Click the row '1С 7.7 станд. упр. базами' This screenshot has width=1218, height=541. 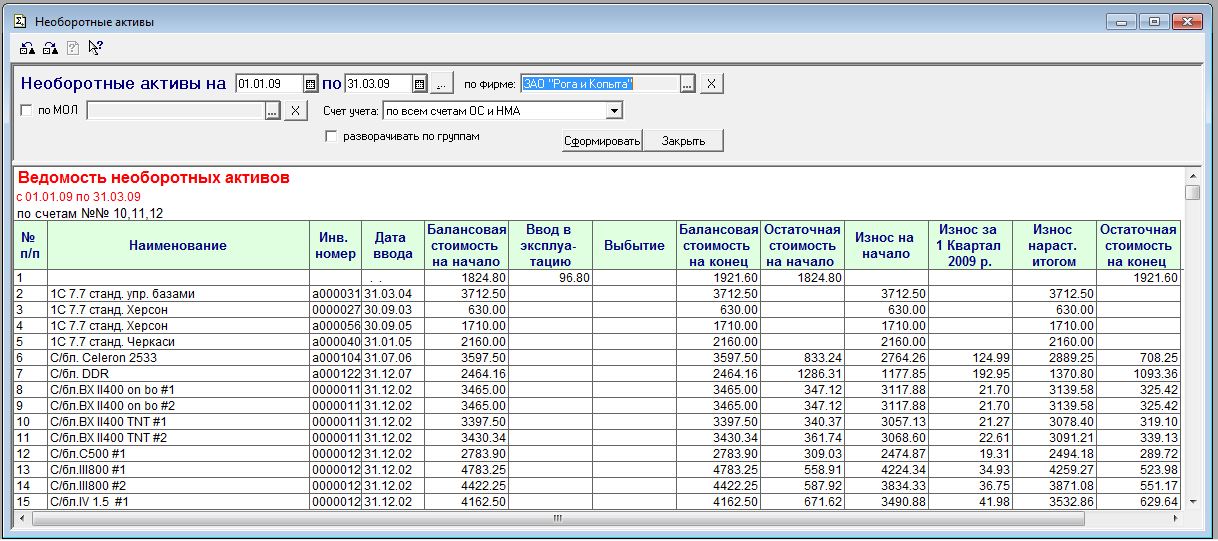pos(597,294)
